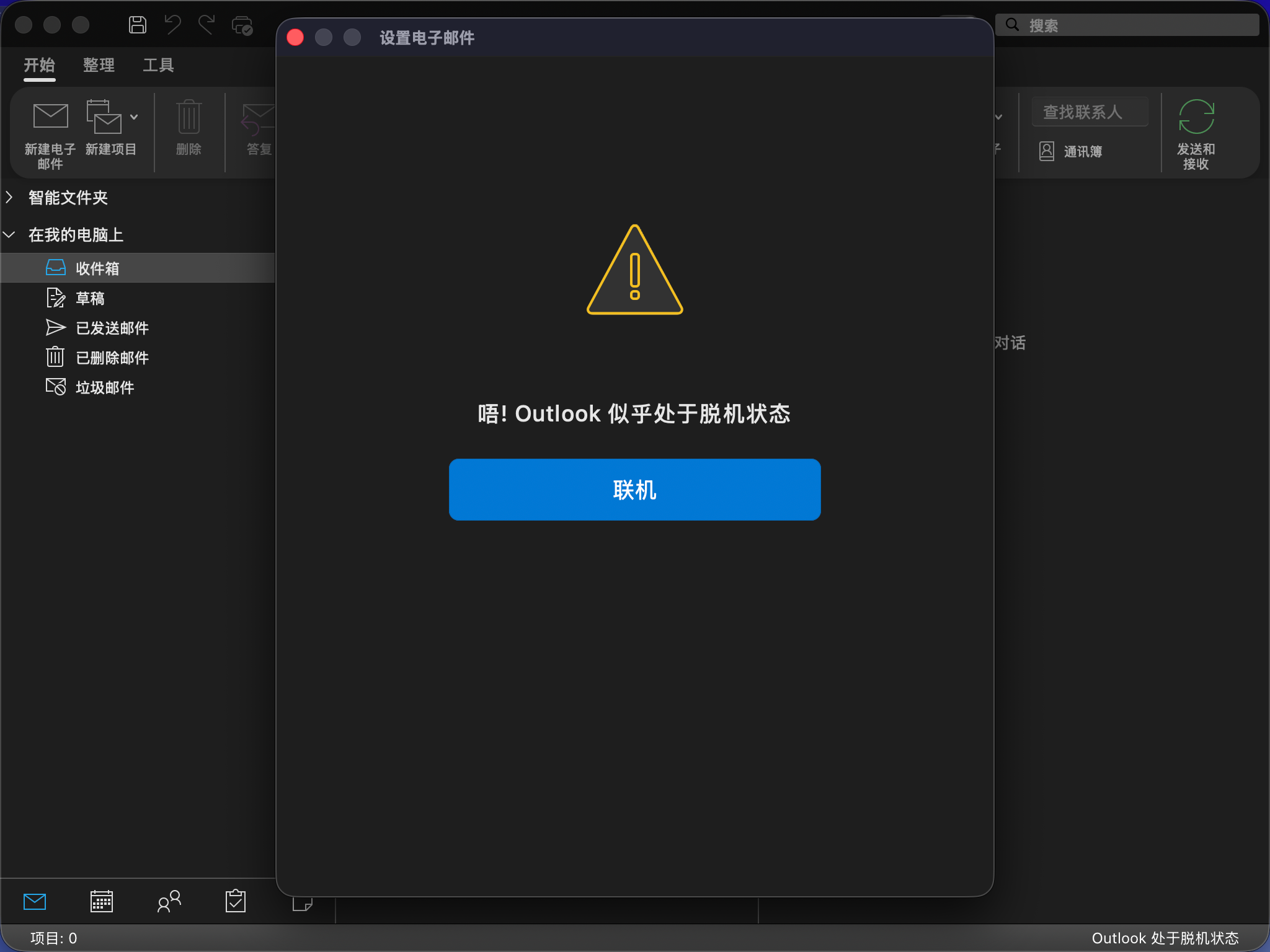Select the 收件箱 folder
Screen dimensions: 1270x952
(138, 268)
